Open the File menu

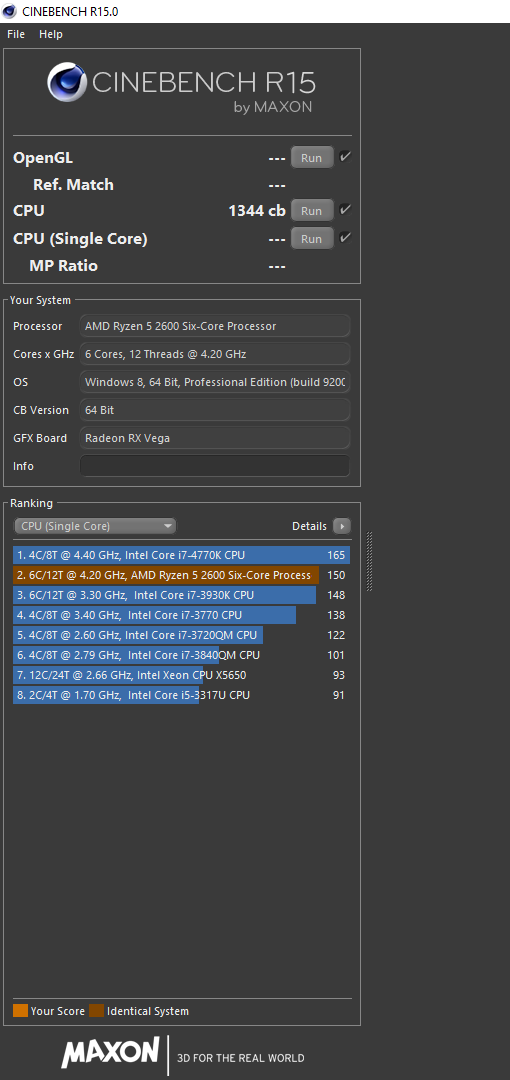coord(16,34)
